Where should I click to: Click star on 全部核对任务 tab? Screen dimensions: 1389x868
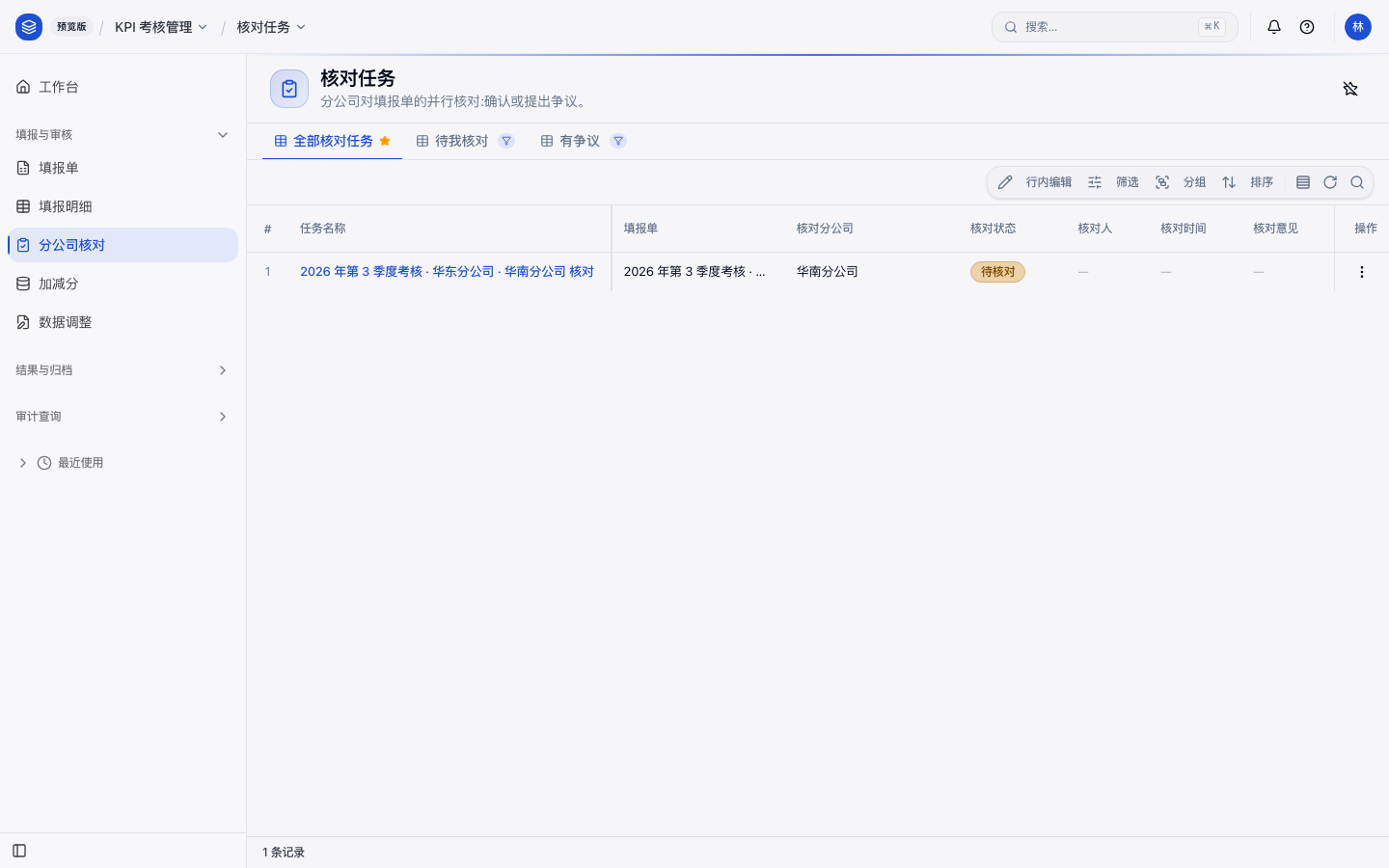[x=385, y=141]
